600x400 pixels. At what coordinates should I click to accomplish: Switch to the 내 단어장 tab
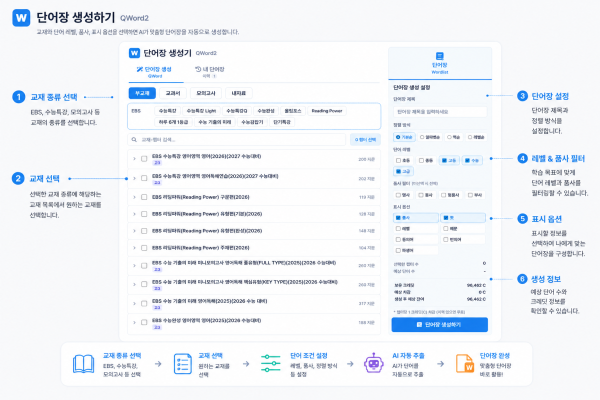(209, 72)
